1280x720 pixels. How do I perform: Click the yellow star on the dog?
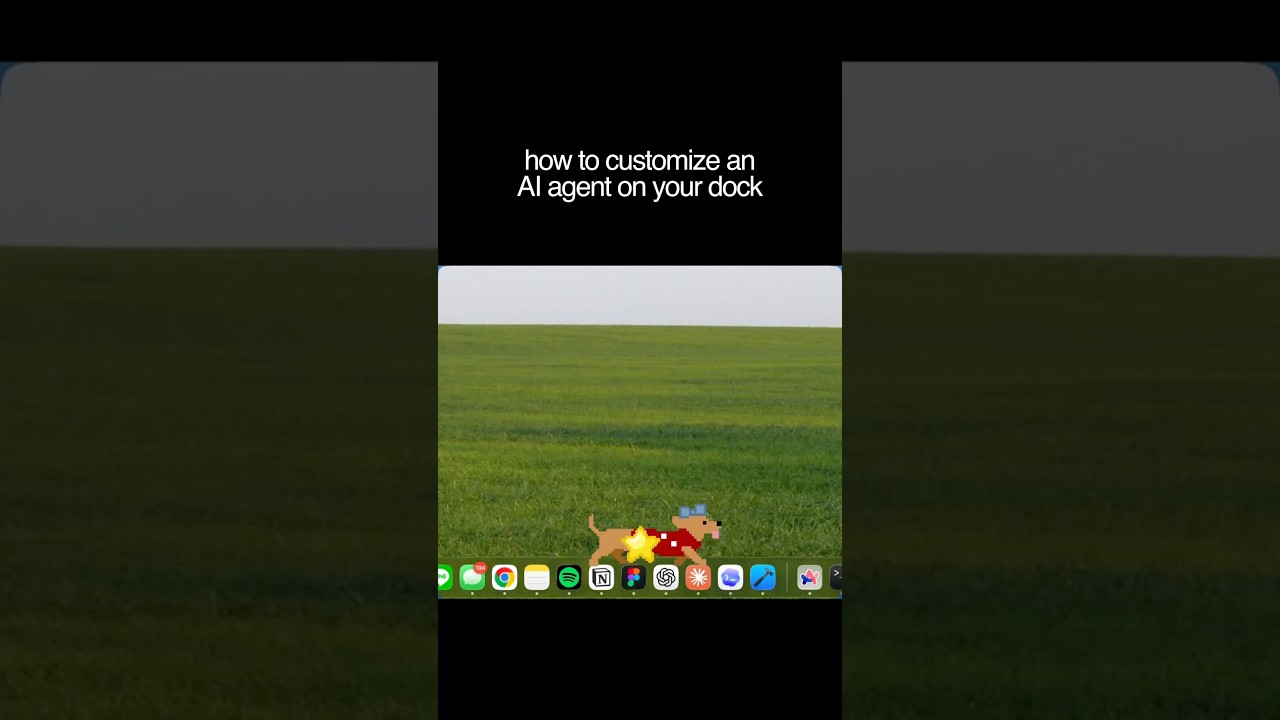pos(640,544)
